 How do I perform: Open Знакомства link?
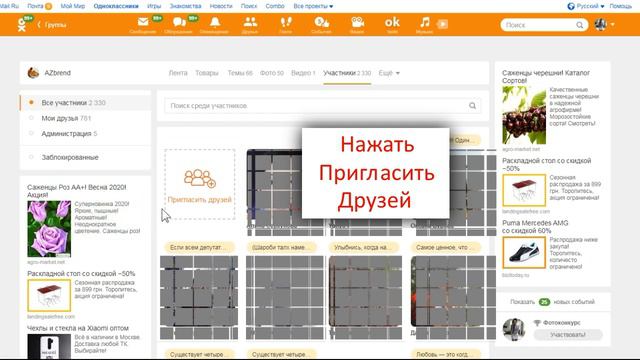coord(185,6)
